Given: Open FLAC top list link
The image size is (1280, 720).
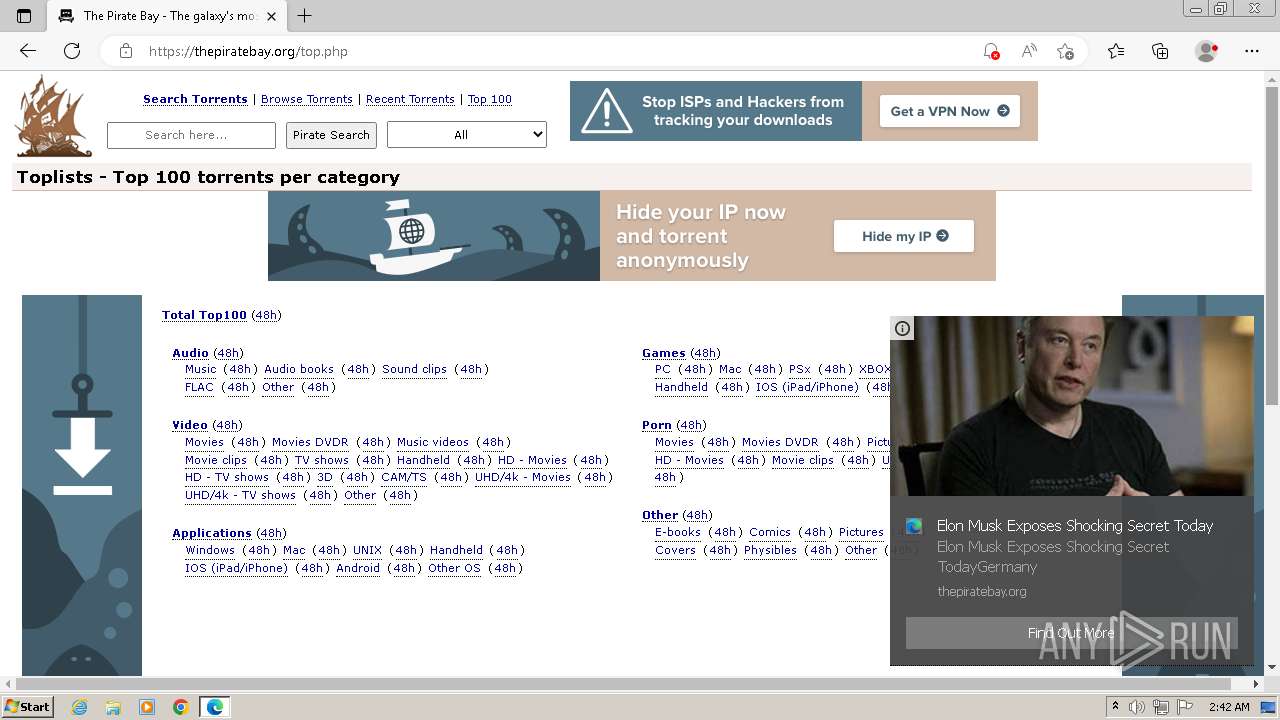Looking at the screenshot, I should (199, 387).
